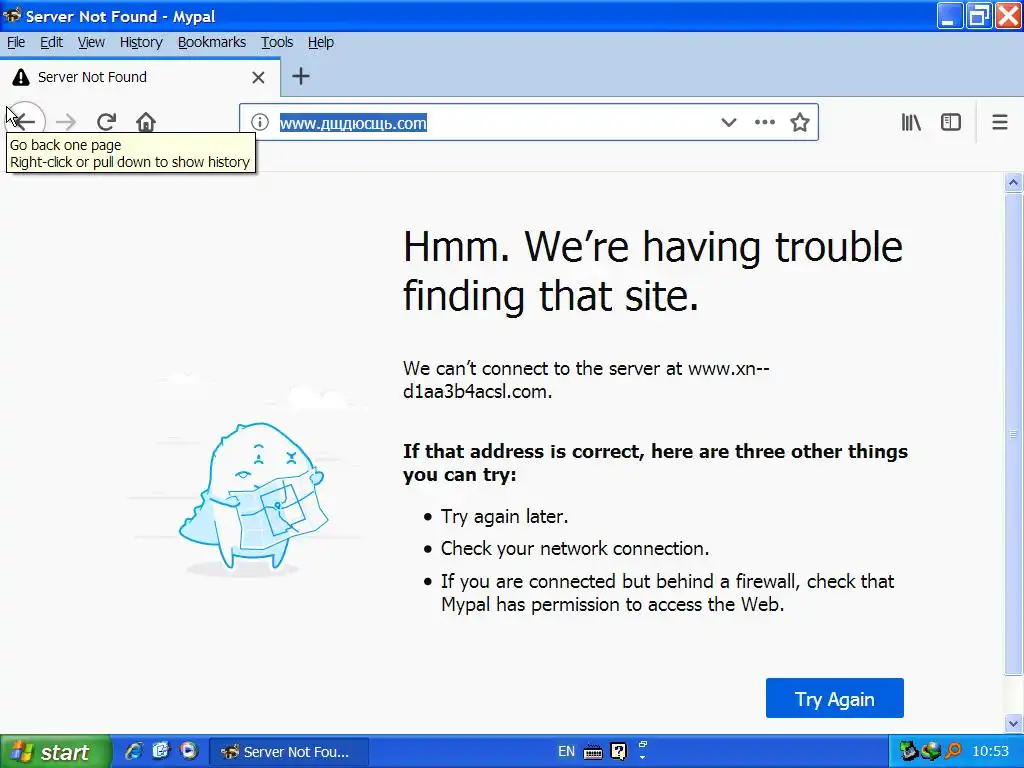
Task: Select Server Not Found taskbar button
Action: coord(289,752)
